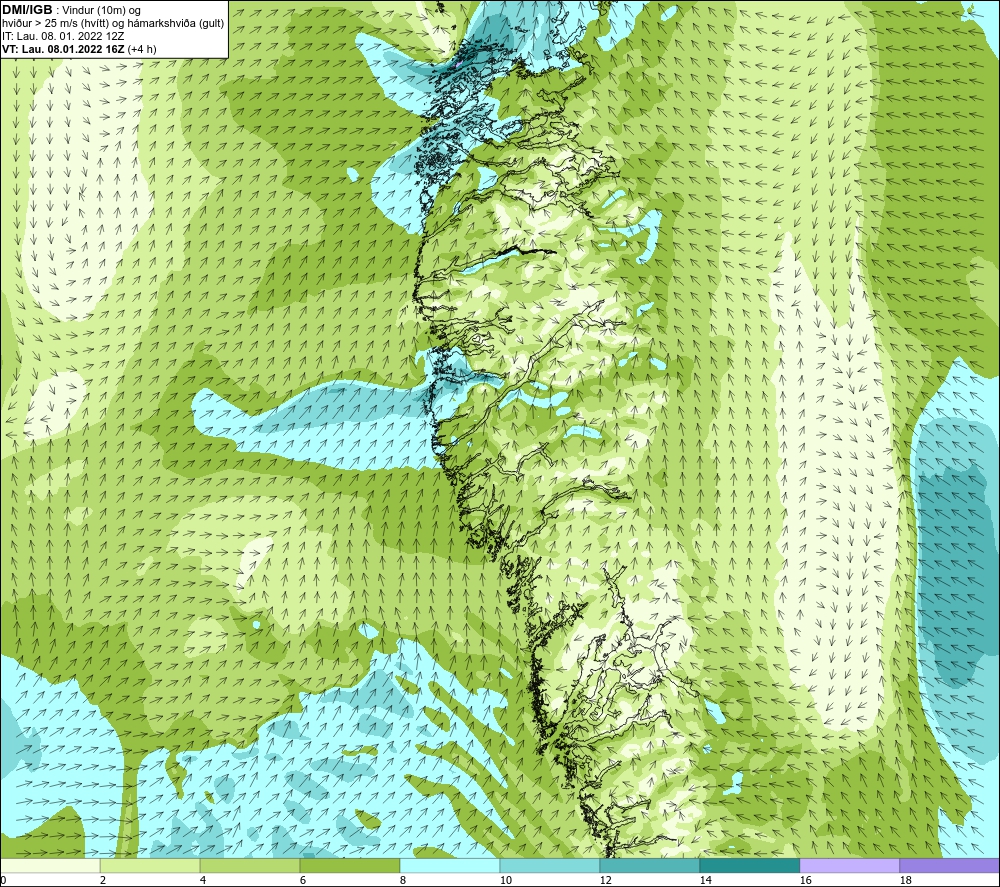Click the 'DMI/IGB' title text

pos(27,10)
